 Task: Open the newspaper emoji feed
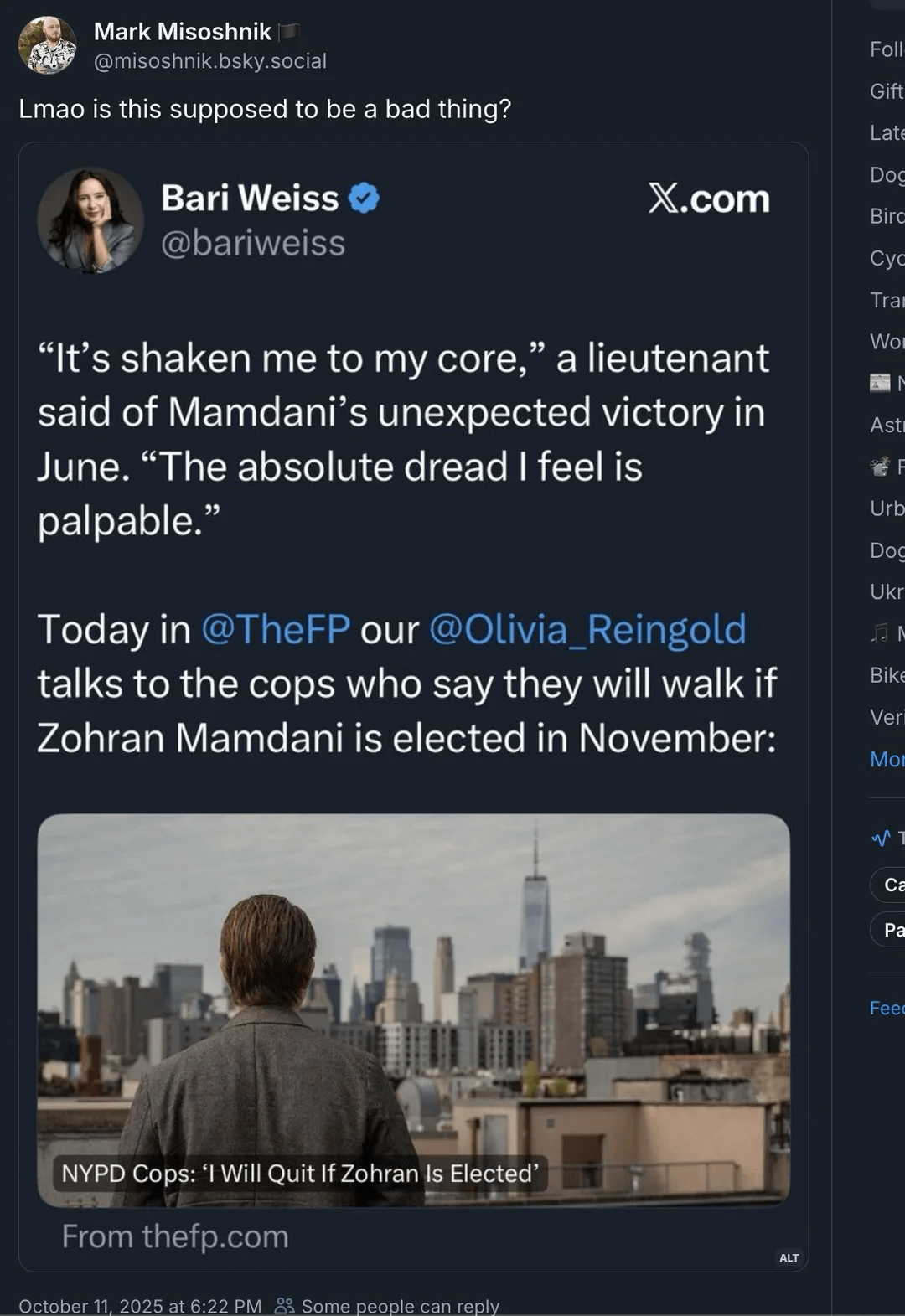(880, 383)
